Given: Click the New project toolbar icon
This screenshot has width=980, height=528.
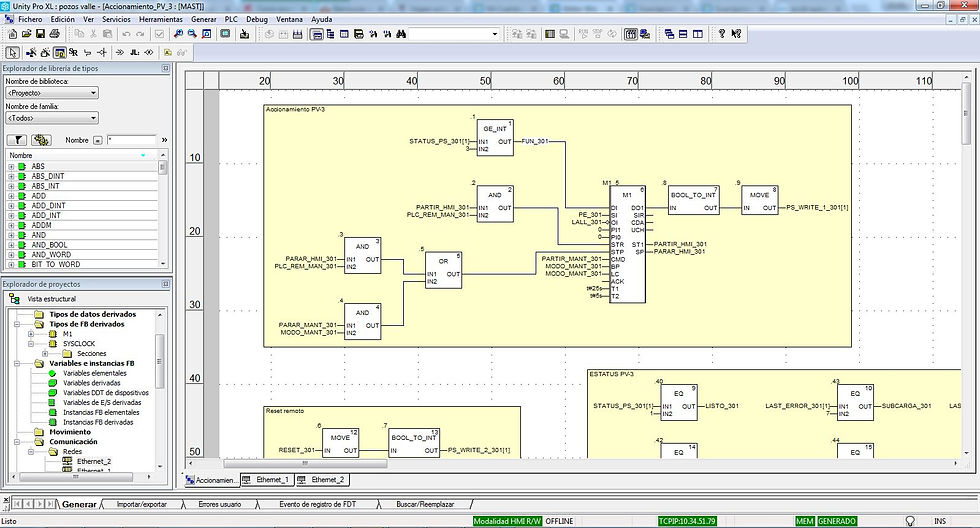Looking at the screenshot, I should 12,34.
